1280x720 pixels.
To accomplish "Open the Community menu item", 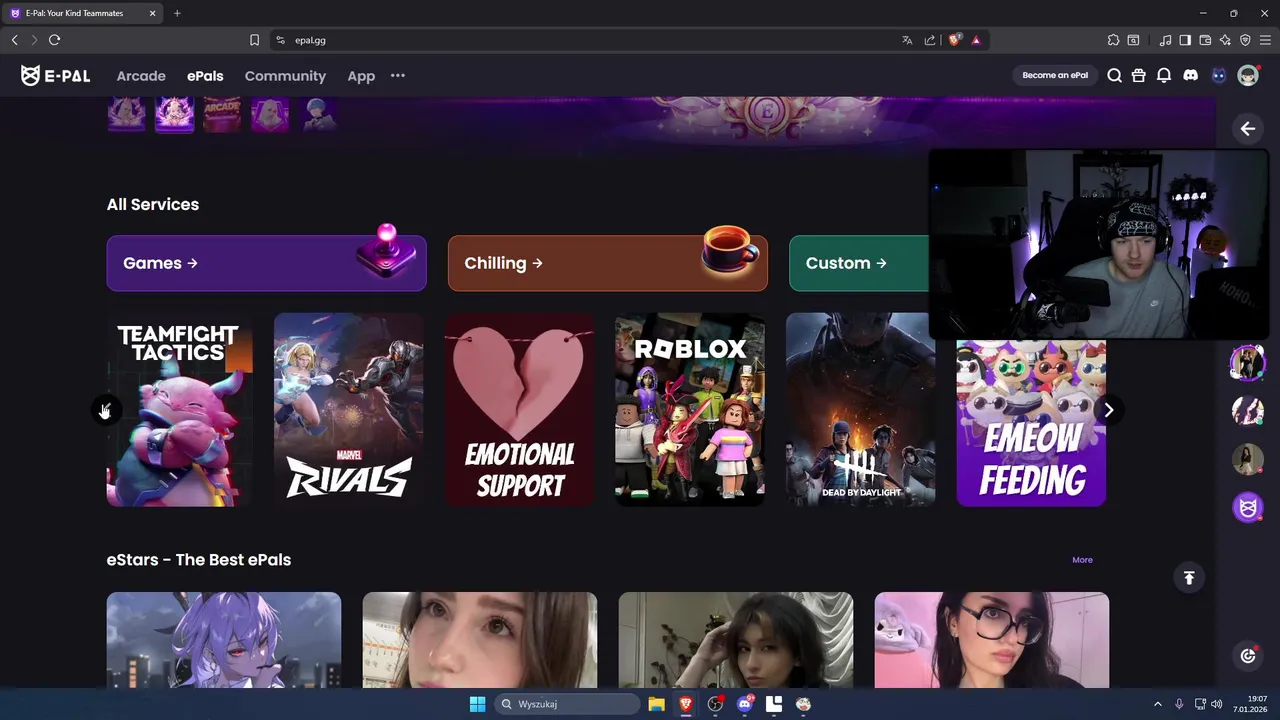I will point(285,76).
